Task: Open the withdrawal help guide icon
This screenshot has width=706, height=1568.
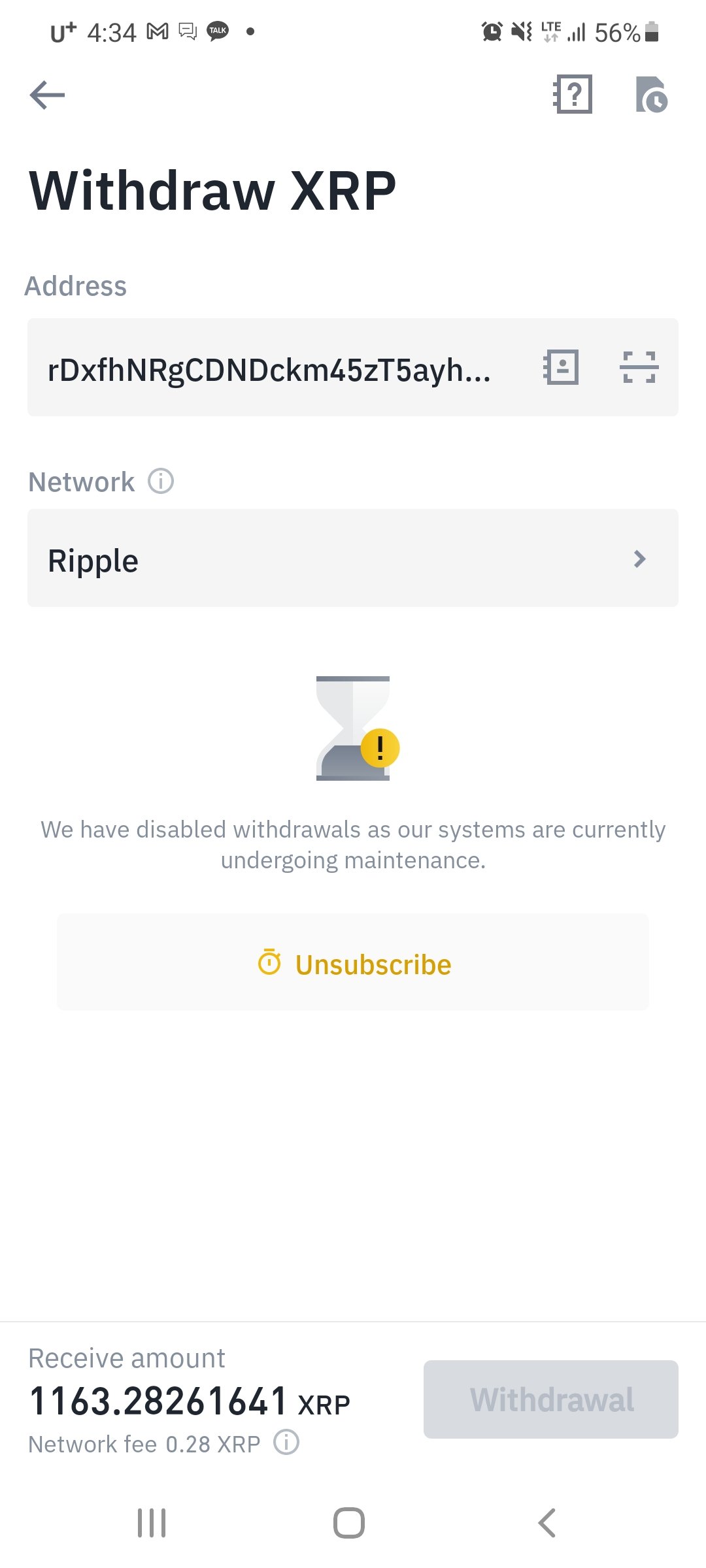Action: pyautogui.click(x=573, y=95)
